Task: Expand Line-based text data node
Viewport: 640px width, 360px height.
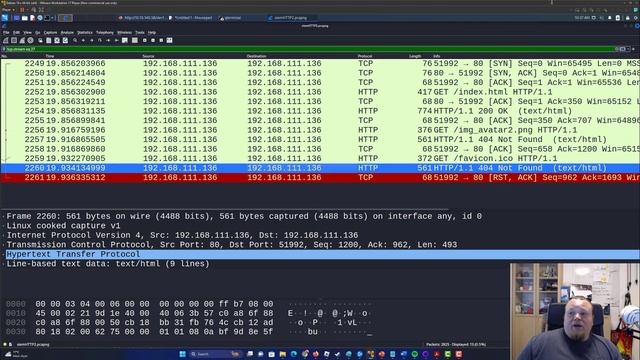Action: tap(4, 264)
